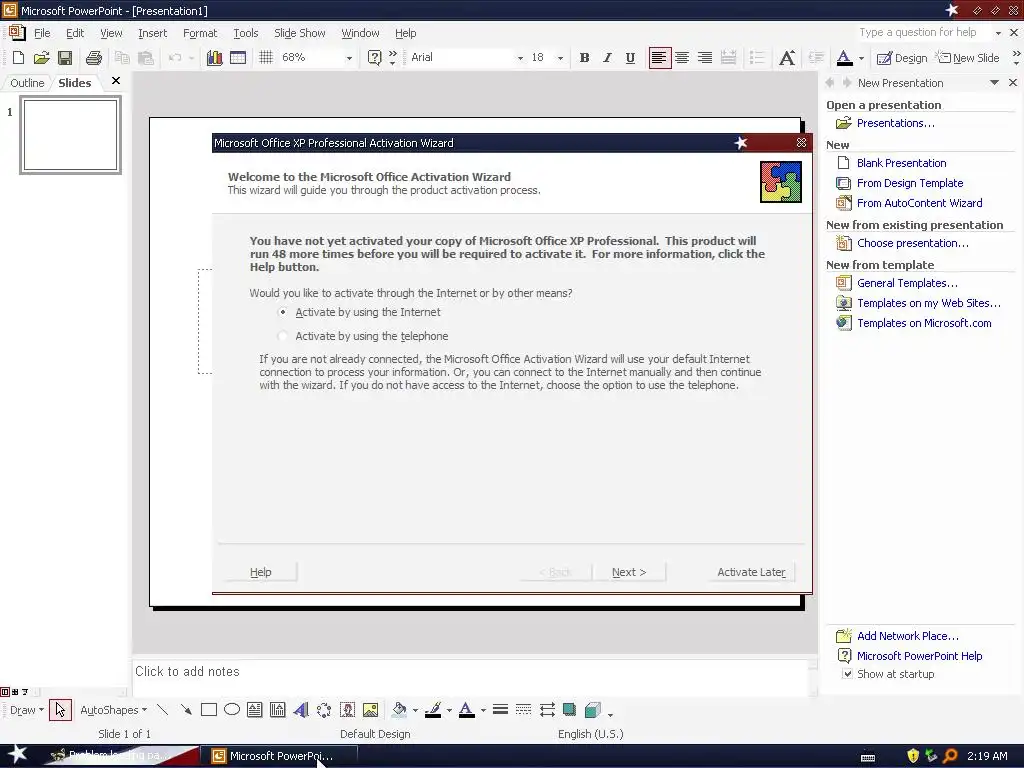Click the Microsoft PowerPoint taskbar button
Image resolution: width=1024 pixels, height=768 pixels.
[279, 756]
